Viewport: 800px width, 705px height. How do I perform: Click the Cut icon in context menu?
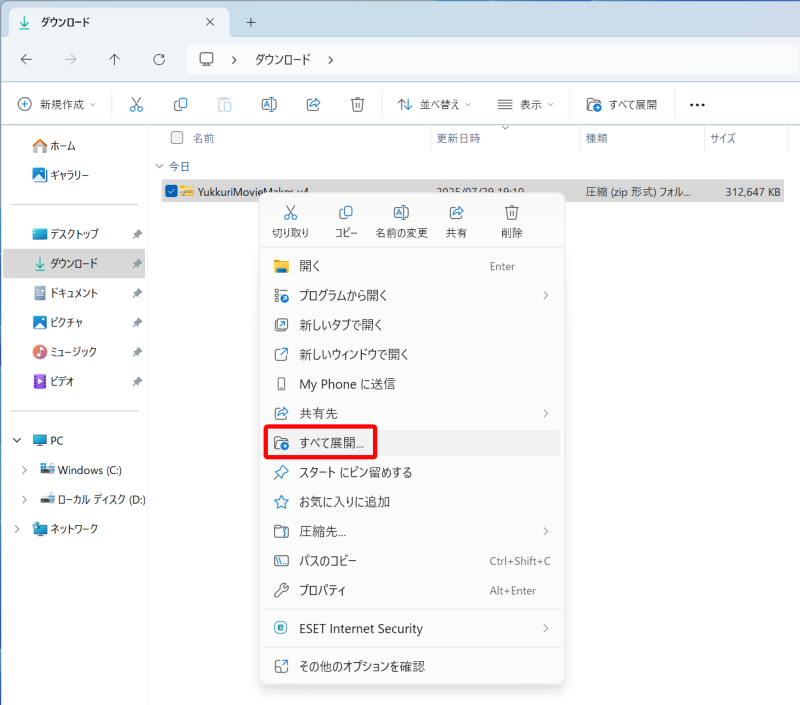click(x=290, y=213)
